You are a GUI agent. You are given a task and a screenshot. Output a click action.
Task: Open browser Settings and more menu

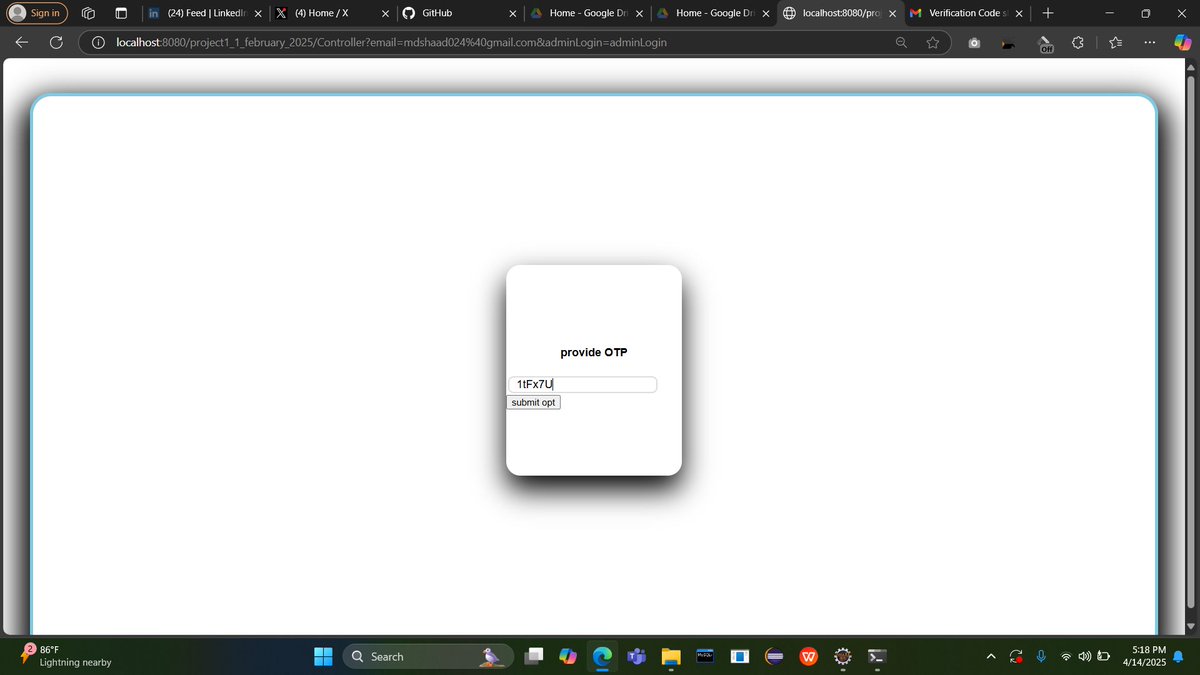tap(1150, 43)
